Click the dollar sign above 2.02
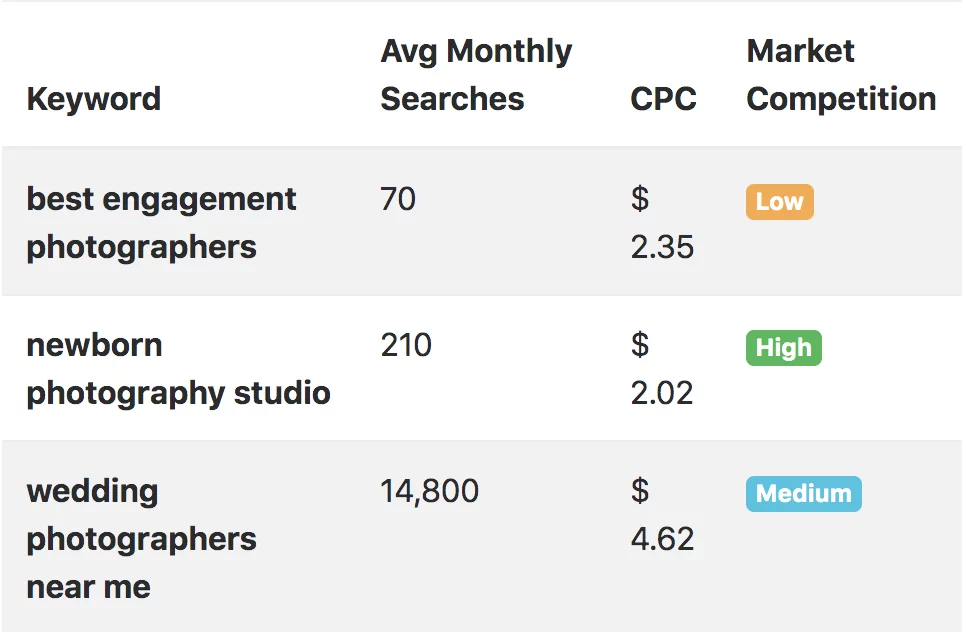The width and height of the screenshot is (966, 632). 640,345
